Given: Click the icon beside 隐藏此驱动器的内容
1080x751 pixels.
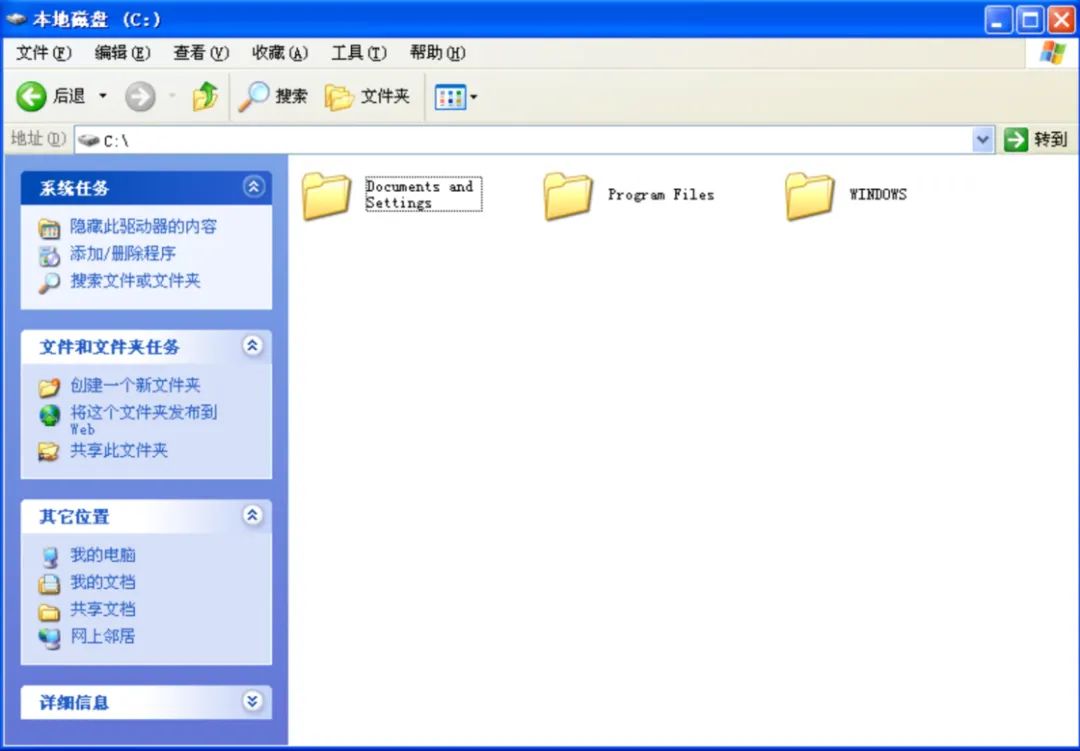Looking at the screenshot, I should coord(49,229).
